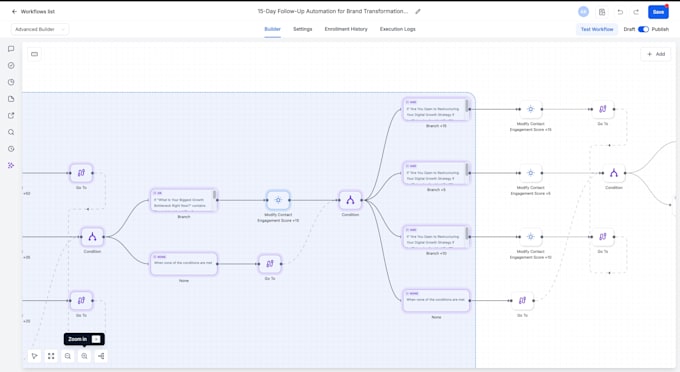Click the zoom out magnifier icon

[x=68, y=356]
